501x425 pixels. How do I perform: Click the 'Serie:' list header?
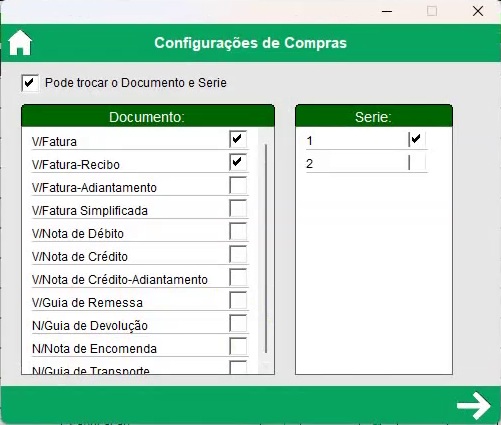point(374,117)
